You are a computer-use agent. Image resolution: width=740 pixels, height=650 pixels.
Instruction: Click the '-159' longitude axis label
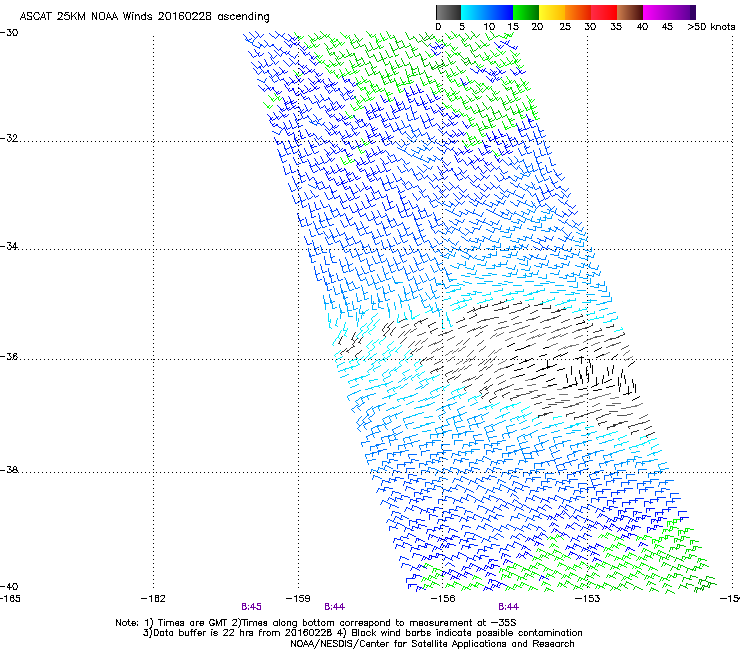click(x=298, y=599)
